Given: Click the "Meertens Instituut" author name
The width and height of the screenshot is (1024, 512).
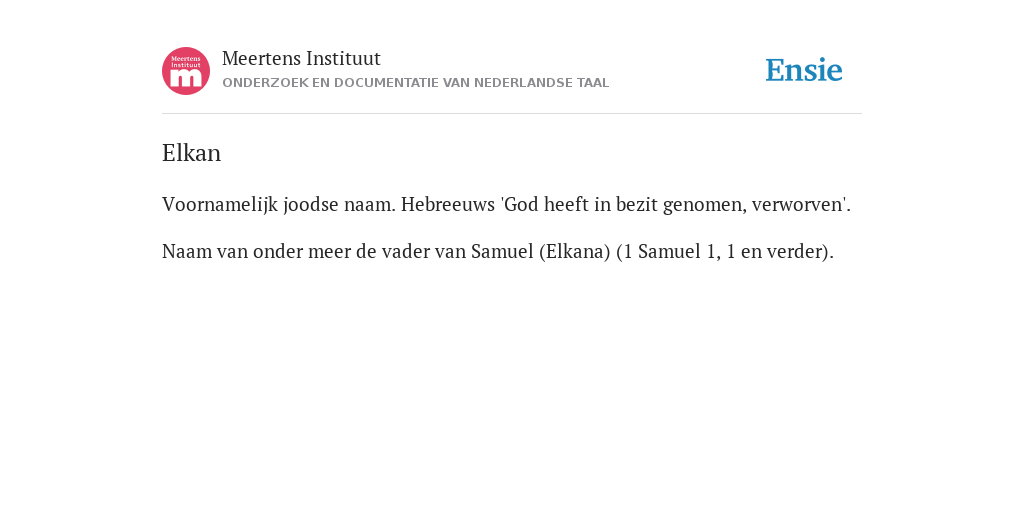Looking at the screenshot, I should pyautogui.click(x=301, y=59).
